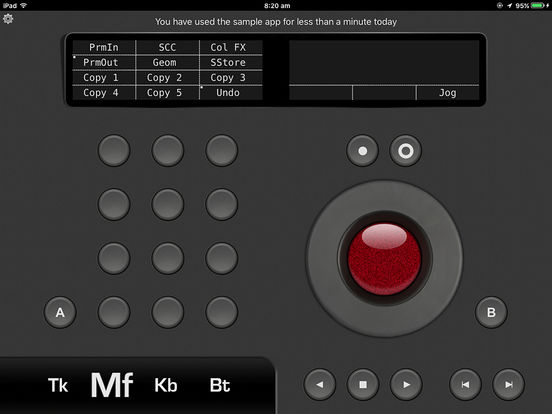The width and height of the screenshot is (552, 414).
Task: Tap the red trackball
Action: click(x=384, y=259)
